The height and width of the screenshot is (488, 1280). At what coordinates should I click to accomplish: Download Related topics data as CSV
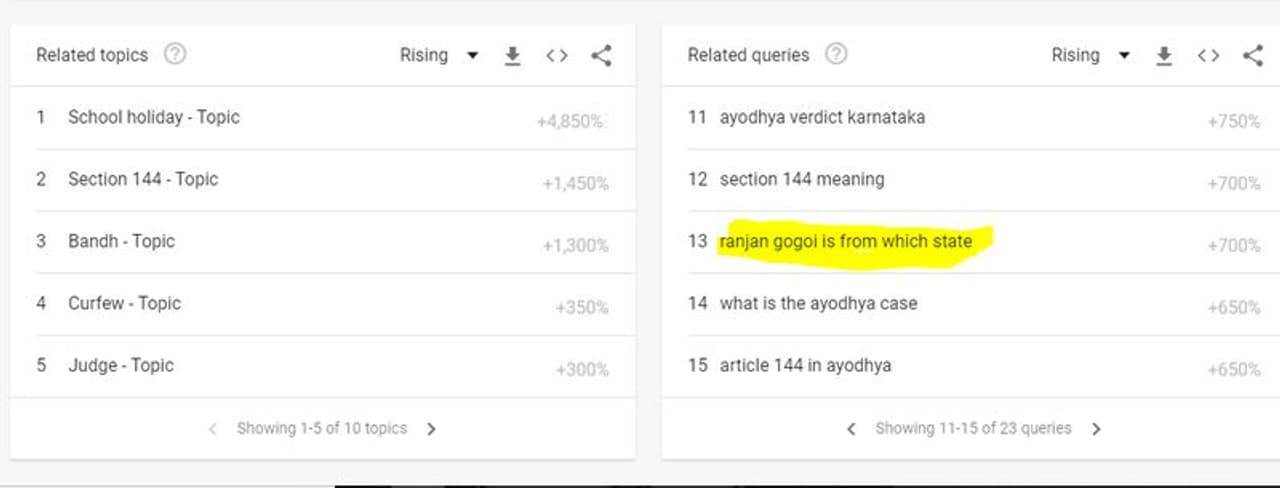[512, 56]
